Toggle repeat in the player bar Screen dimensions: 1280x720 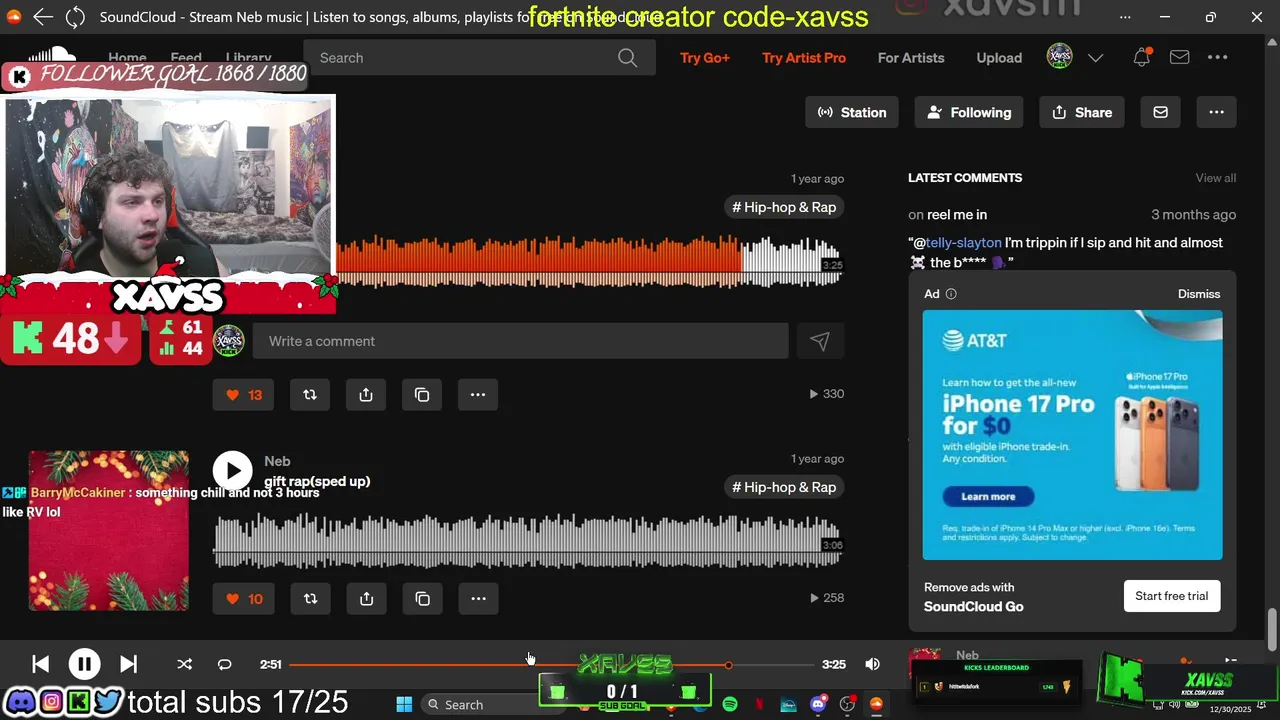click(224, 664)
